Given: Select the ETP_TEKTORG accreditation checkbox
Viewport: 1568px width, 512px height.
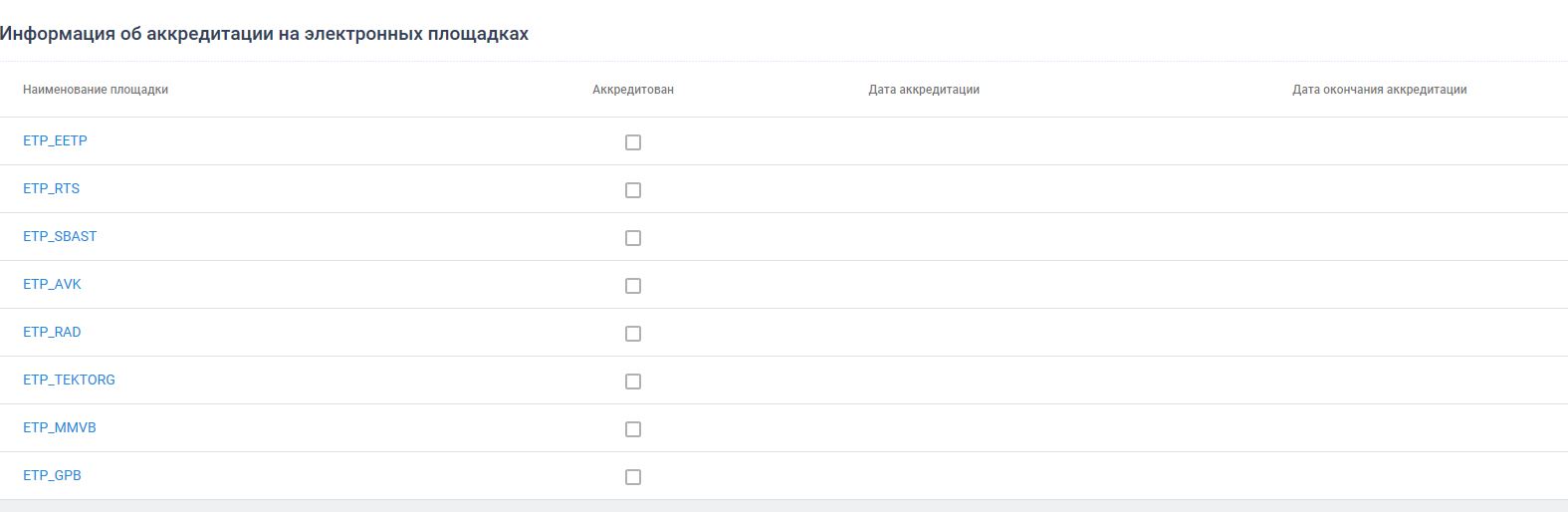Looking at the screenshot, I should coord(633,382).
